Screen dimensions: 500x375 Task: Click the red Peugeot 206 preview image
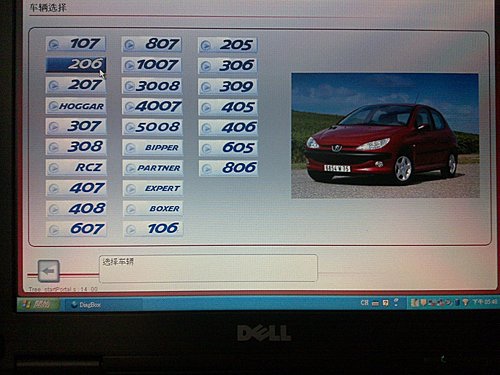[385, 136]
